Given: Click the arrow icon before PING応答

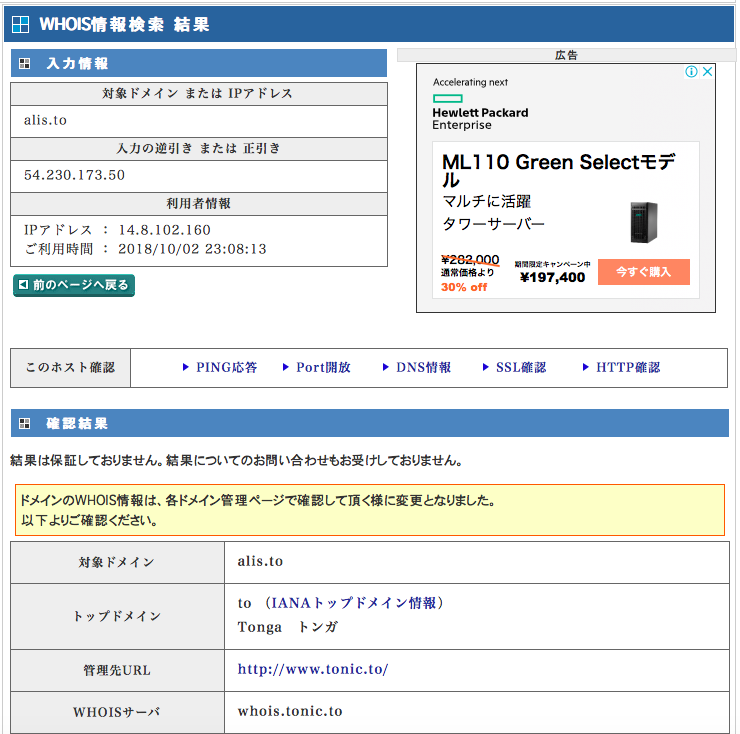Looking at the screenshot, I should coord(186,368).
